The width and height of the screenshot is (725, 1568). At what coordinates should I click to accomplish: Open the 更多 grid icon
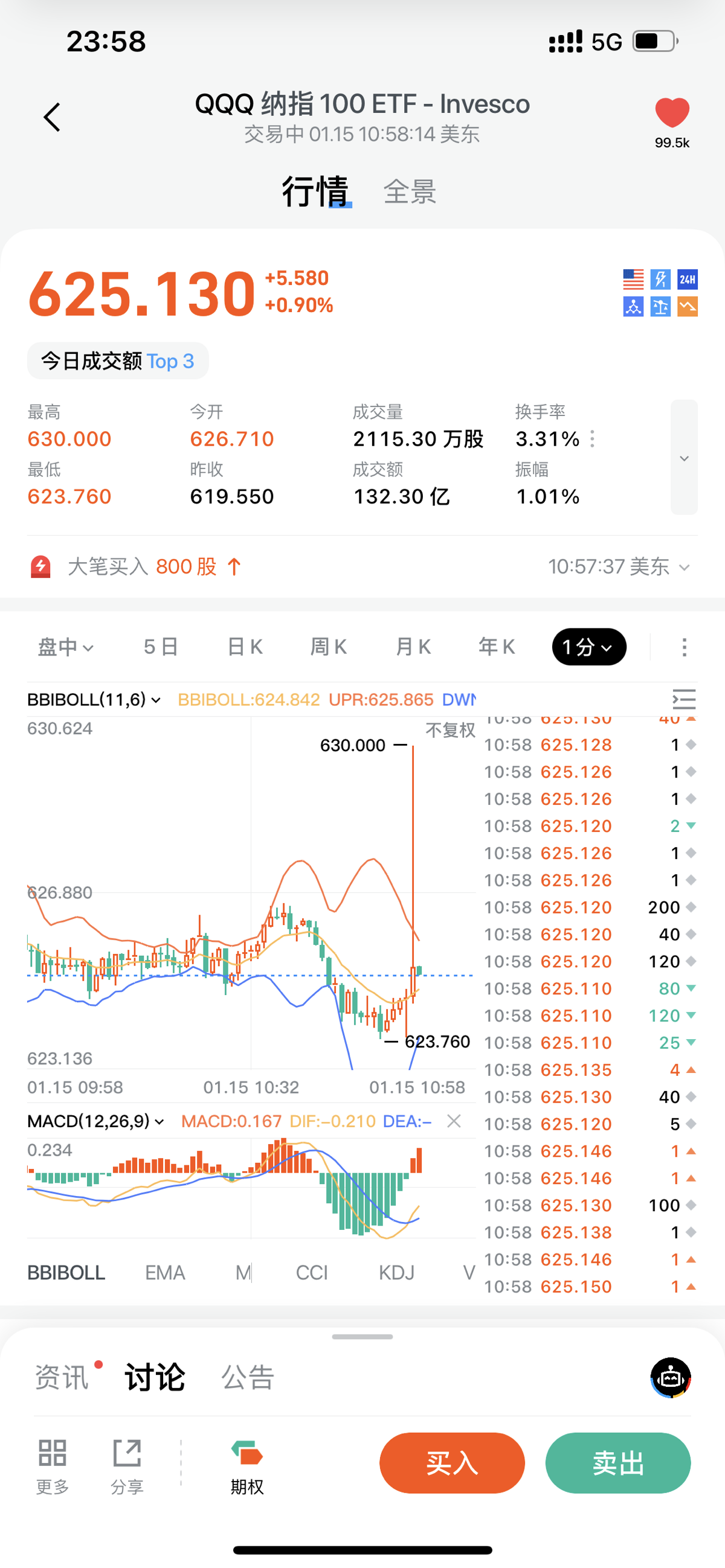[x=53, y=1453]
